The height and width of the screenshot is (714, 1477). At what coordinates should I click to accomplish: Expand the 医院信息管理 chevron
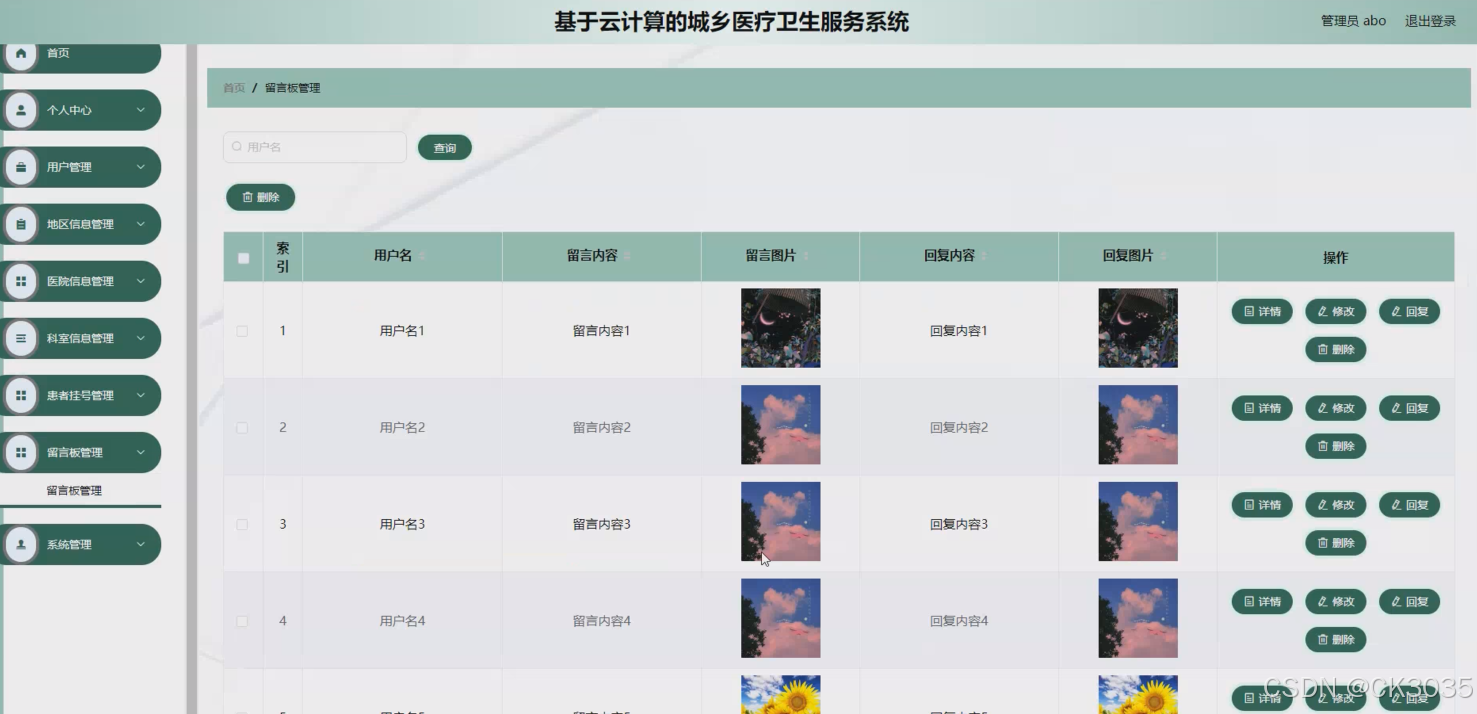(141, 281)
